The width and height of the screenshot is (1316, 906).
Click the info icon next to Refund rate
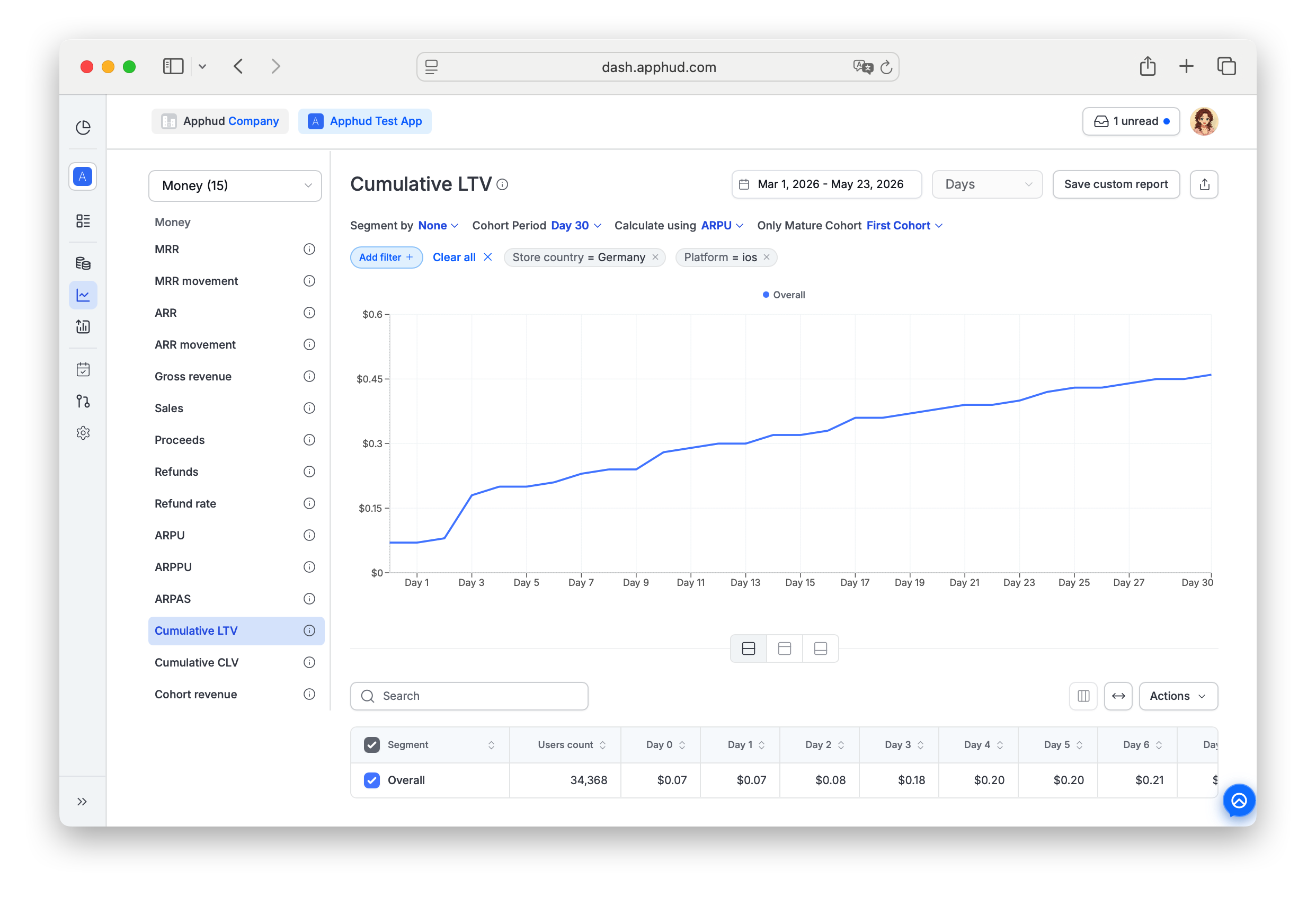309,503
